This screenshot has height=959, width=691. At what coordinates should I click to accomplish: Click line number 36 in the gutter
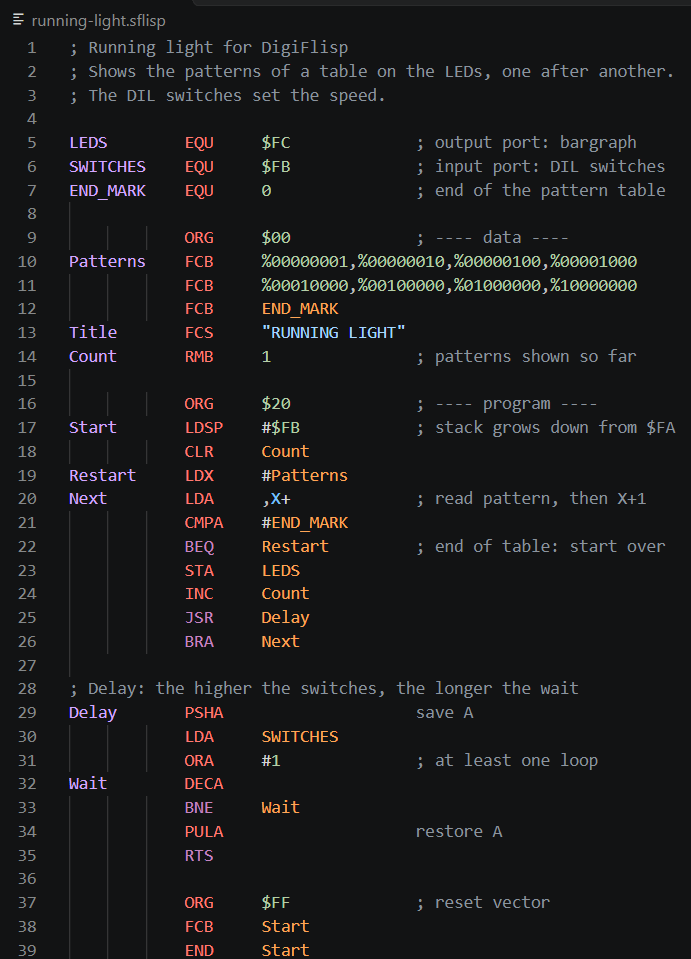point(27,878)
